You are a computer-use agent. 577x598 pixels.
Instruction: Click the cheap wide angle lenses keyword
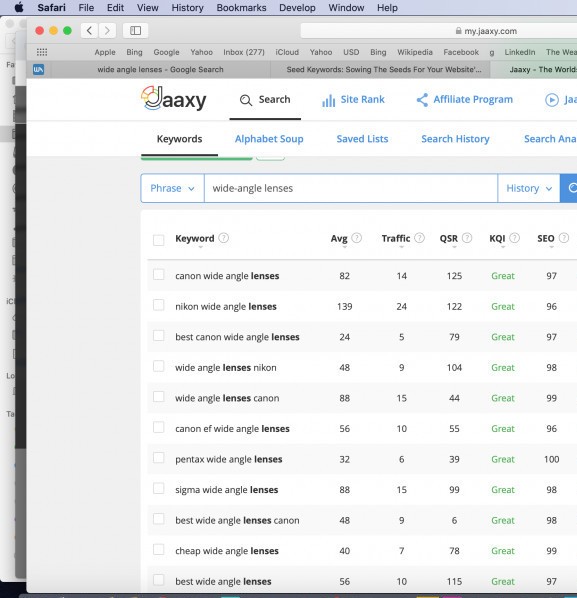click(x=227, y=551)
